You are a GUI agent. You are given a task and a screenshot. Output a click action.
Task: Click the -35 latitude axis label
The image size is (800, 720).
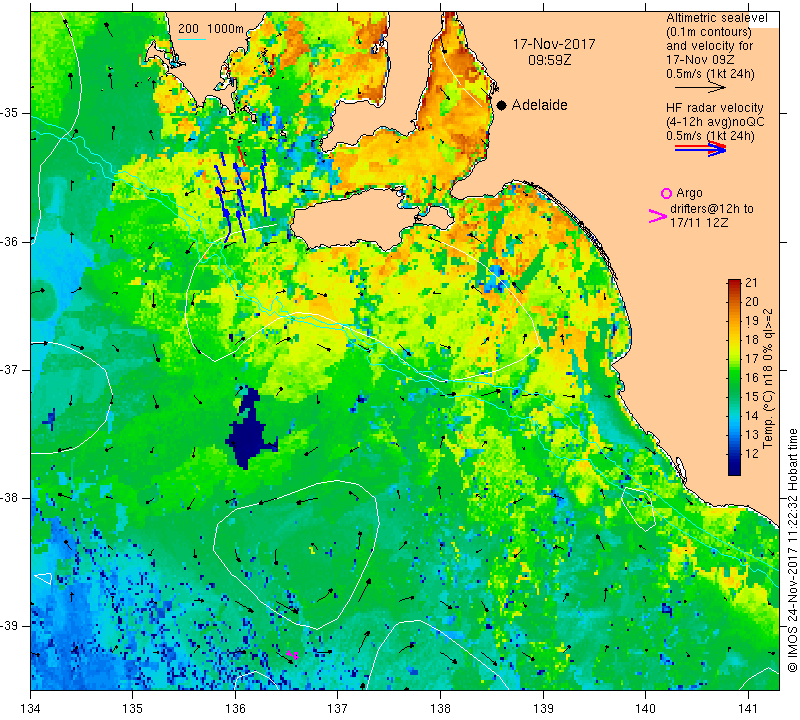(9, 113)
